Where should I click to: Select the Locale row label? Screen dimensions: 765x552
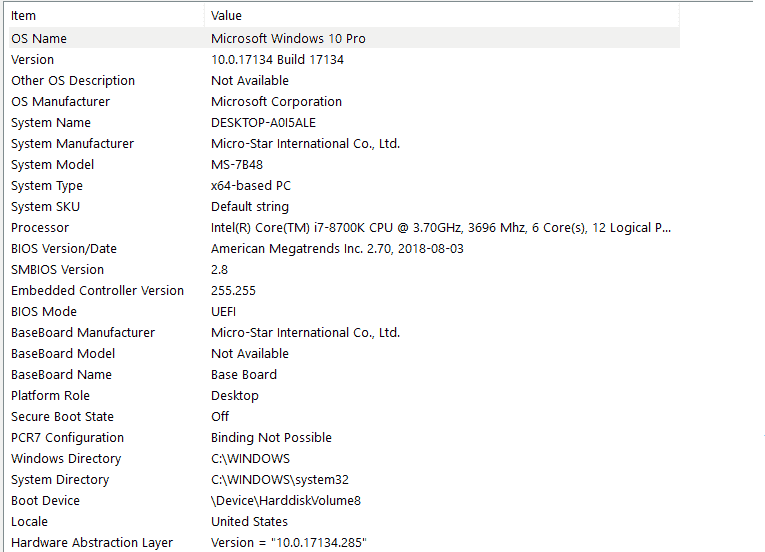coord(29,521)
